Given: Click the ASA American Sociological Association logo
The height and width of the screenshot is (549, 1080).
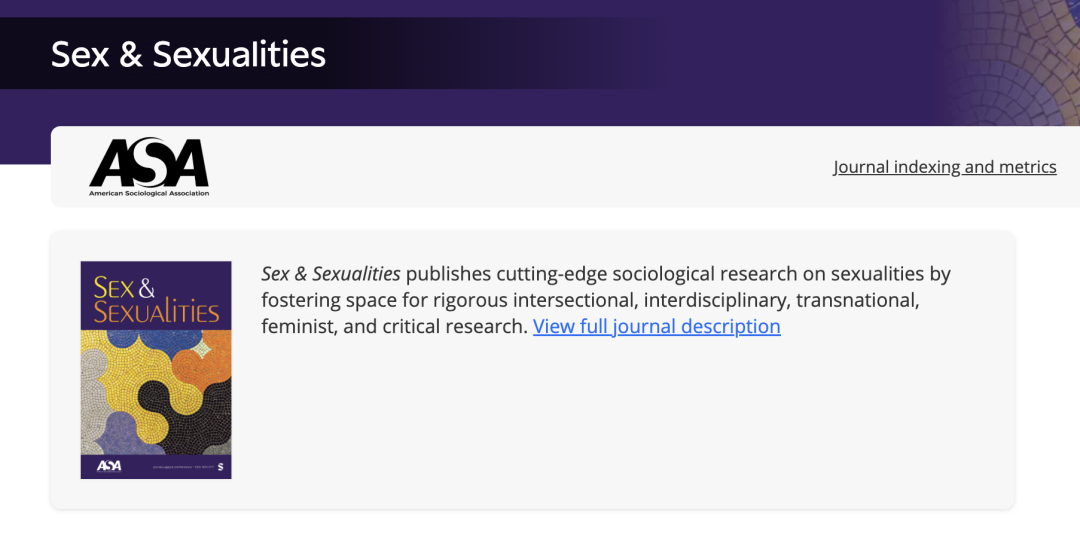Looking at the screenshot, I should click(x=149, y=167).
